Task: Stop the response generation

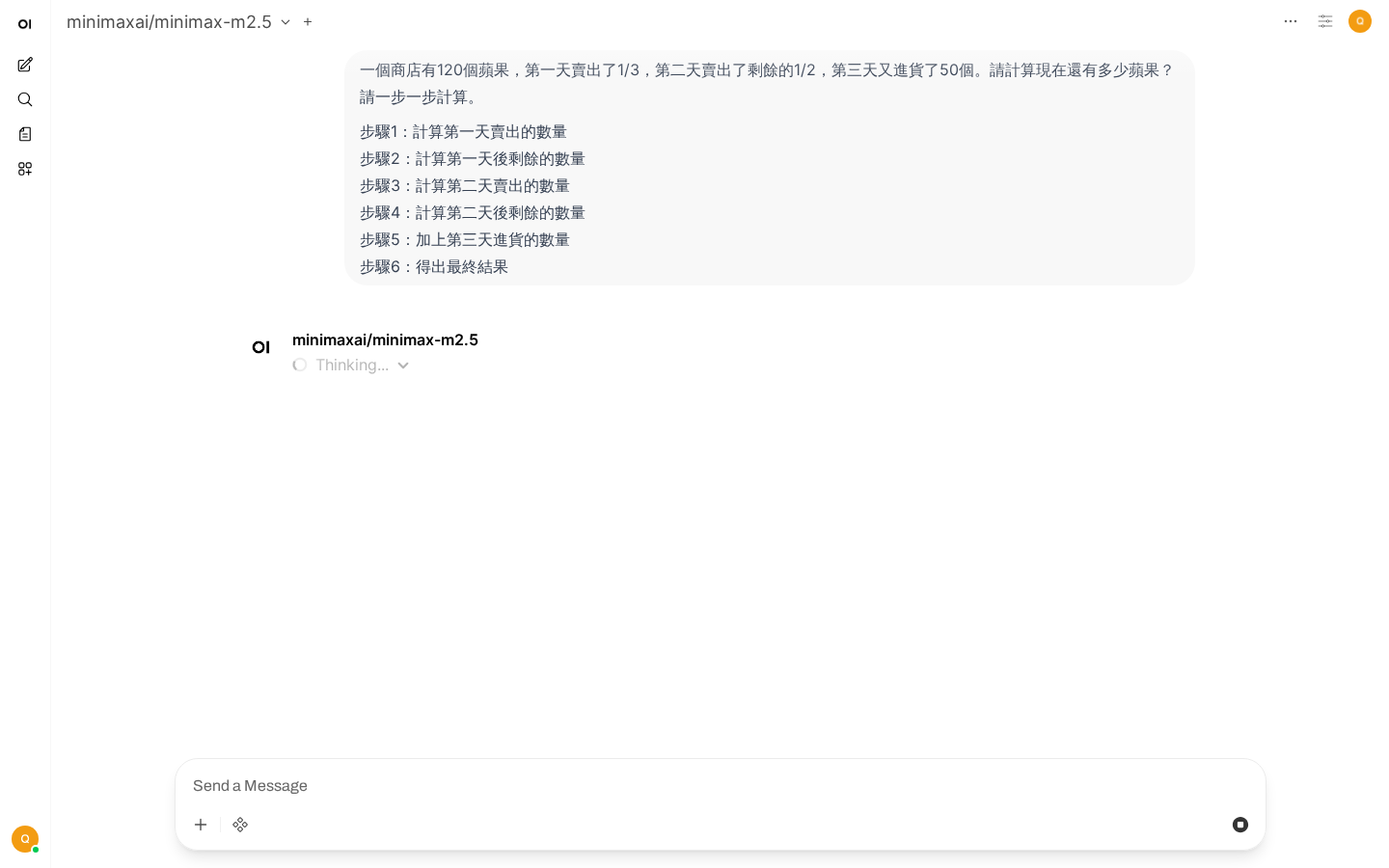Action: [x=1240, y=825]
